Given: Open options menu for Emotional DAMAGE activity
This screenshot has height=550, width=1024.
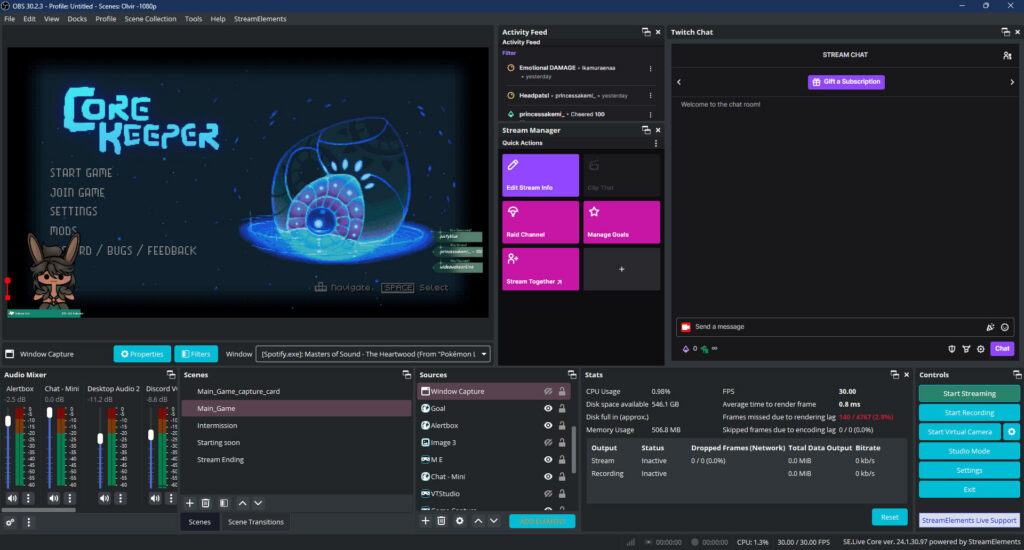Looking at the screenshot, I should 651,68.
